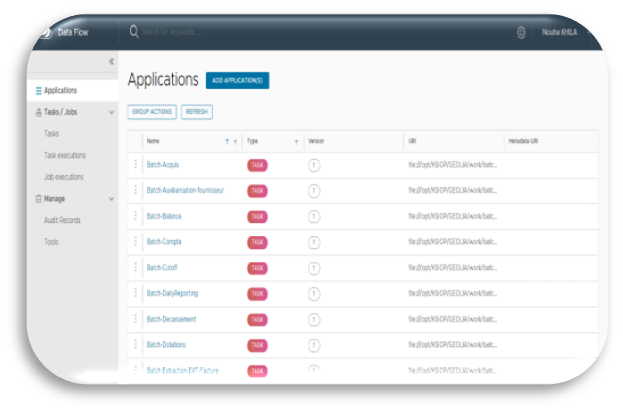This screenshot has width=623, height=412.
Task: Click the Applications list icon in sidebar
Action: coord(39,91)
